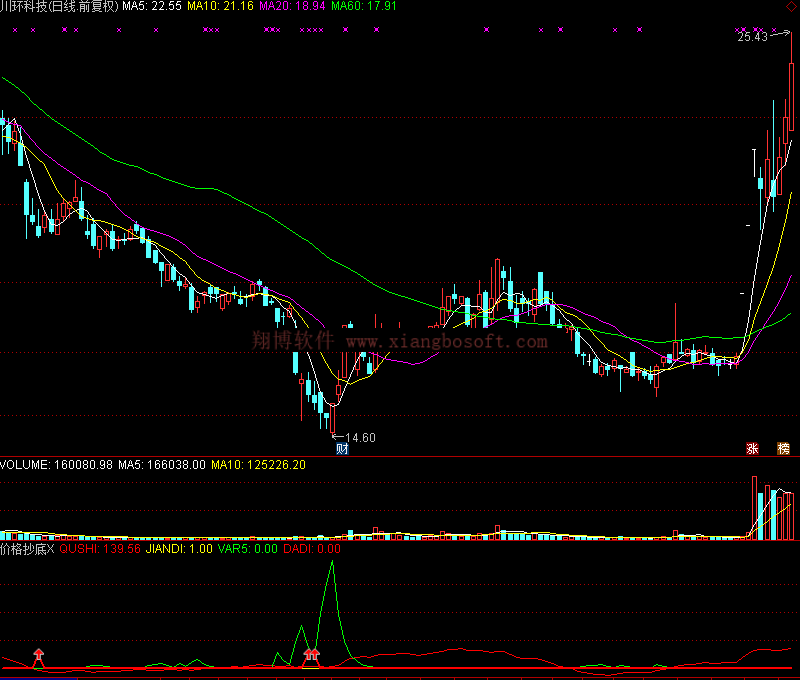800x680 pixels.
Task: Click the DADI: 0.00 value
Action: (312, 549)
